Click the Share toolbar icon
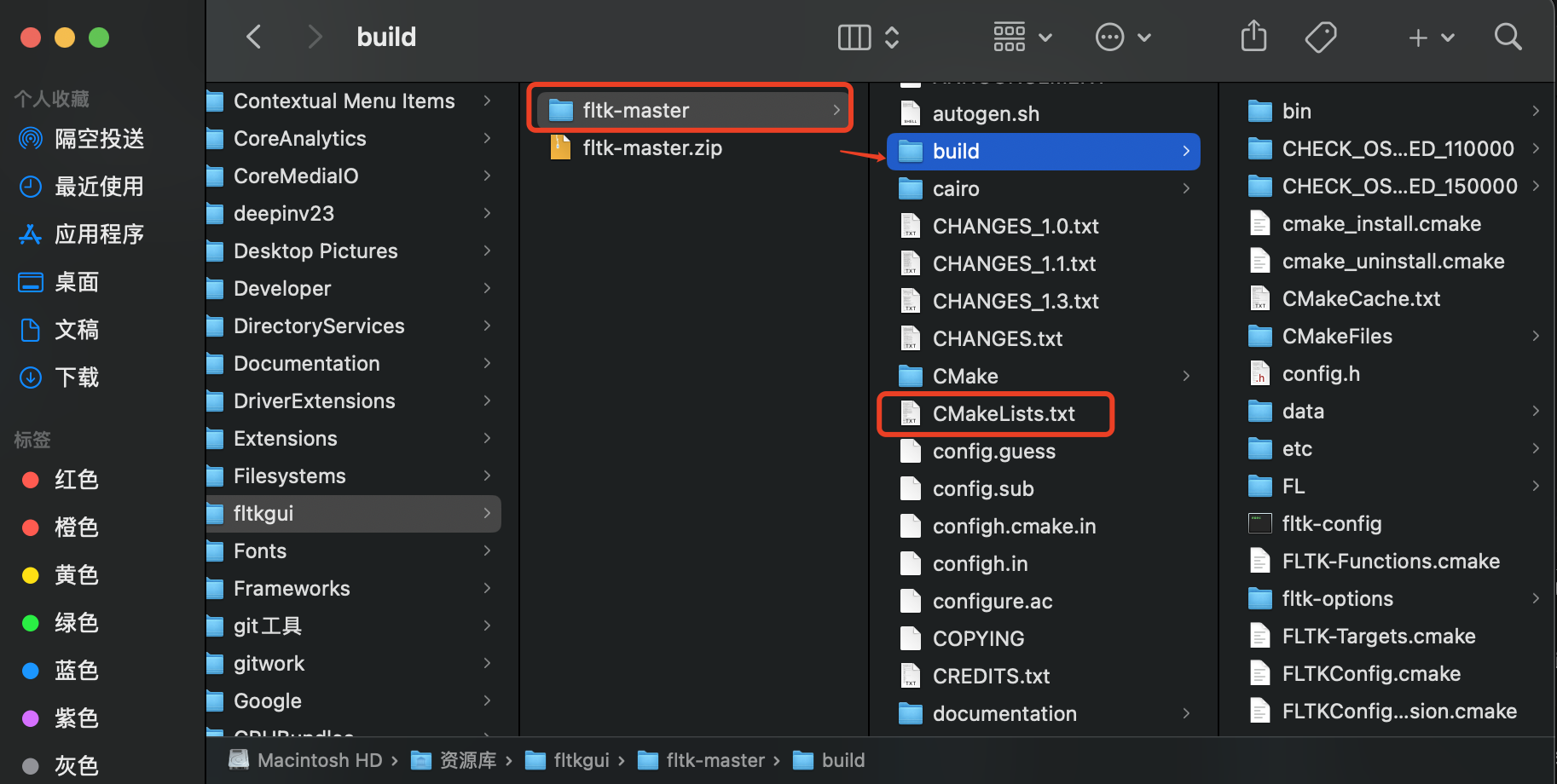Screen dimensions: 1557x784 [1253, 37]
